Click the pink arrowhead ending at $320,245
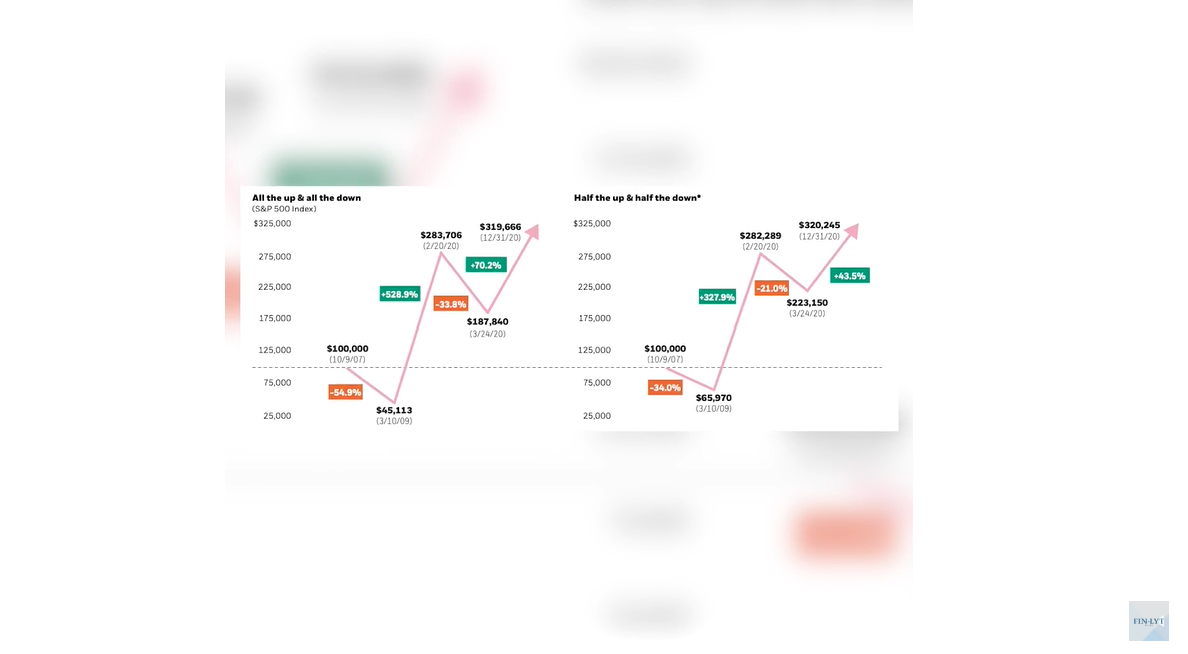 (852, 231)
